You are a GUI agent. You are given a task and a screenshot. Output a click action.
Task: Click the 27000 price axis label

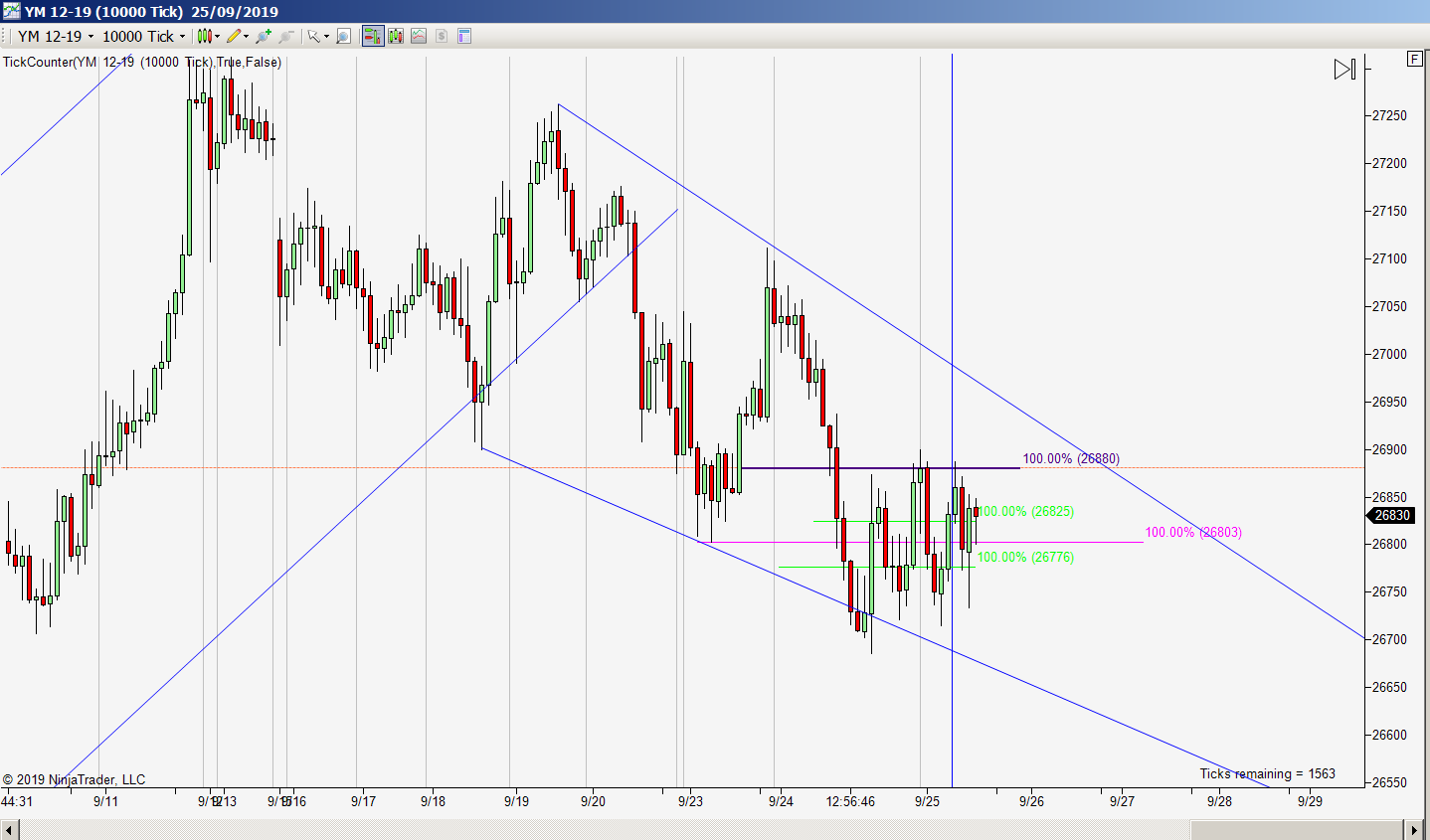pos(1389,354)
